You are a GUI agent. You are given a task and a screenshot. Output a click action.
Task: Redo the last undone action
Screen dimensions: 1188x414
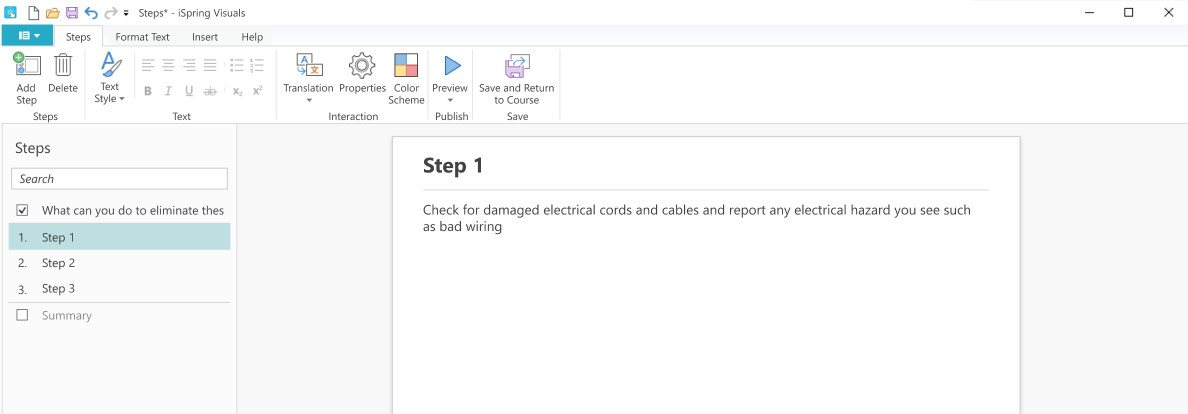click(111, 13)
